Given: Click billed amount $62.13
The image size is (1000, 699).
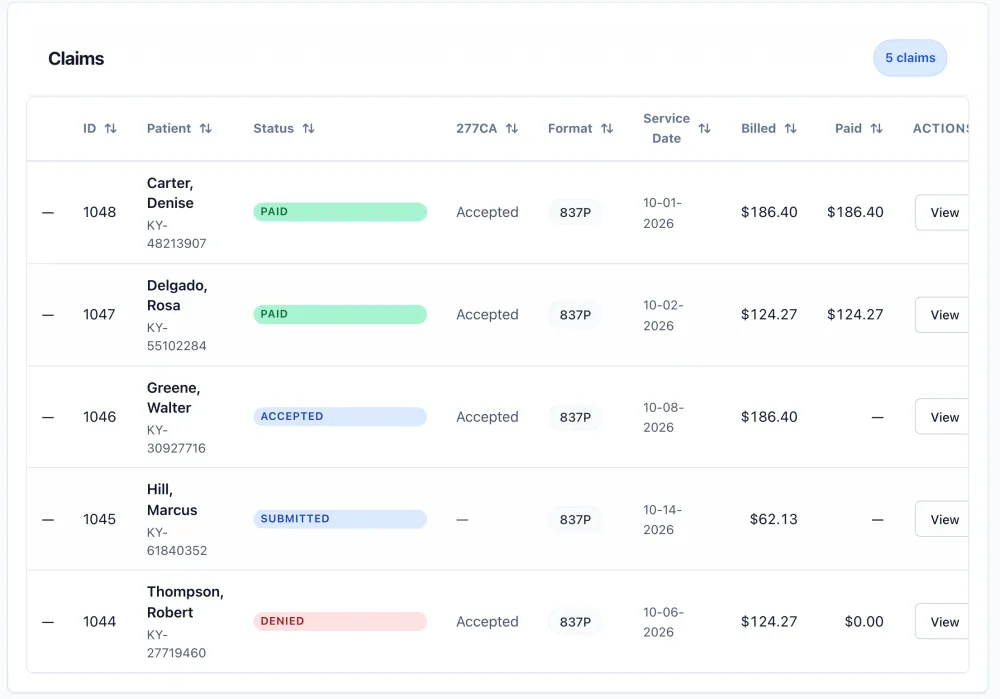Looking at the screenshot, I should point(774,519).
